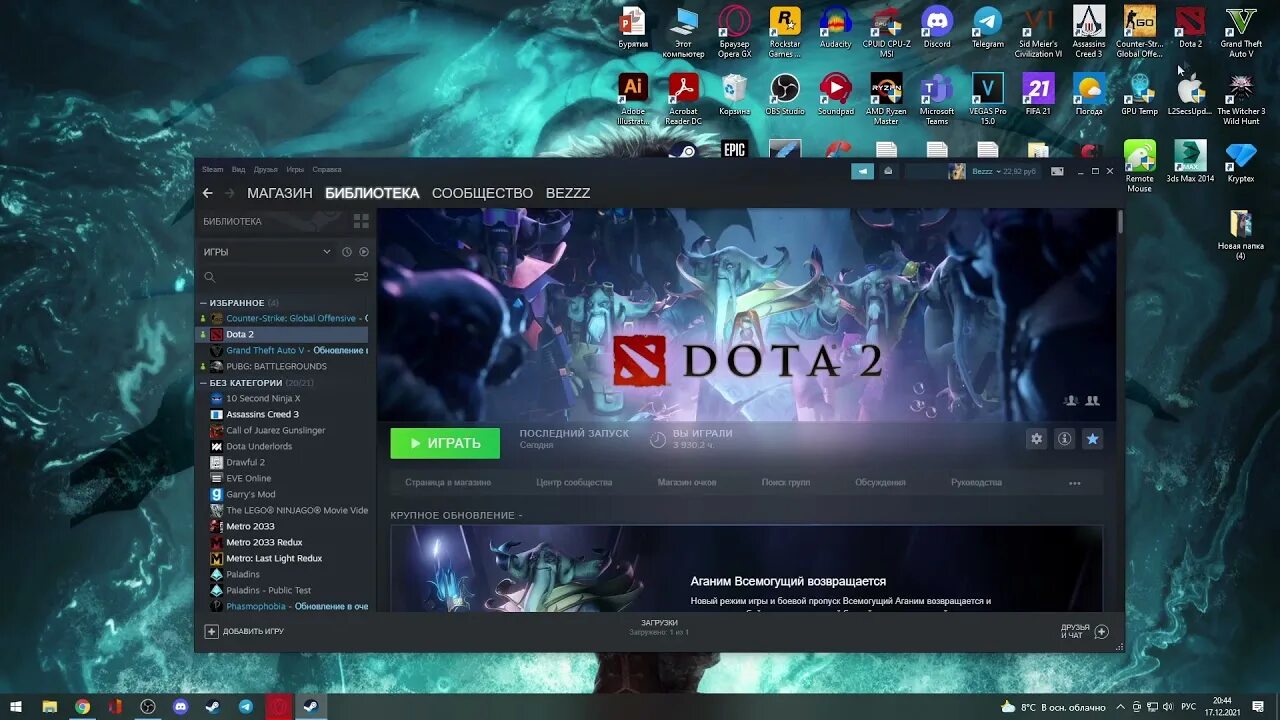Open the Друзья menu
Screen dimensions: 1280x720
coord(265,170)
